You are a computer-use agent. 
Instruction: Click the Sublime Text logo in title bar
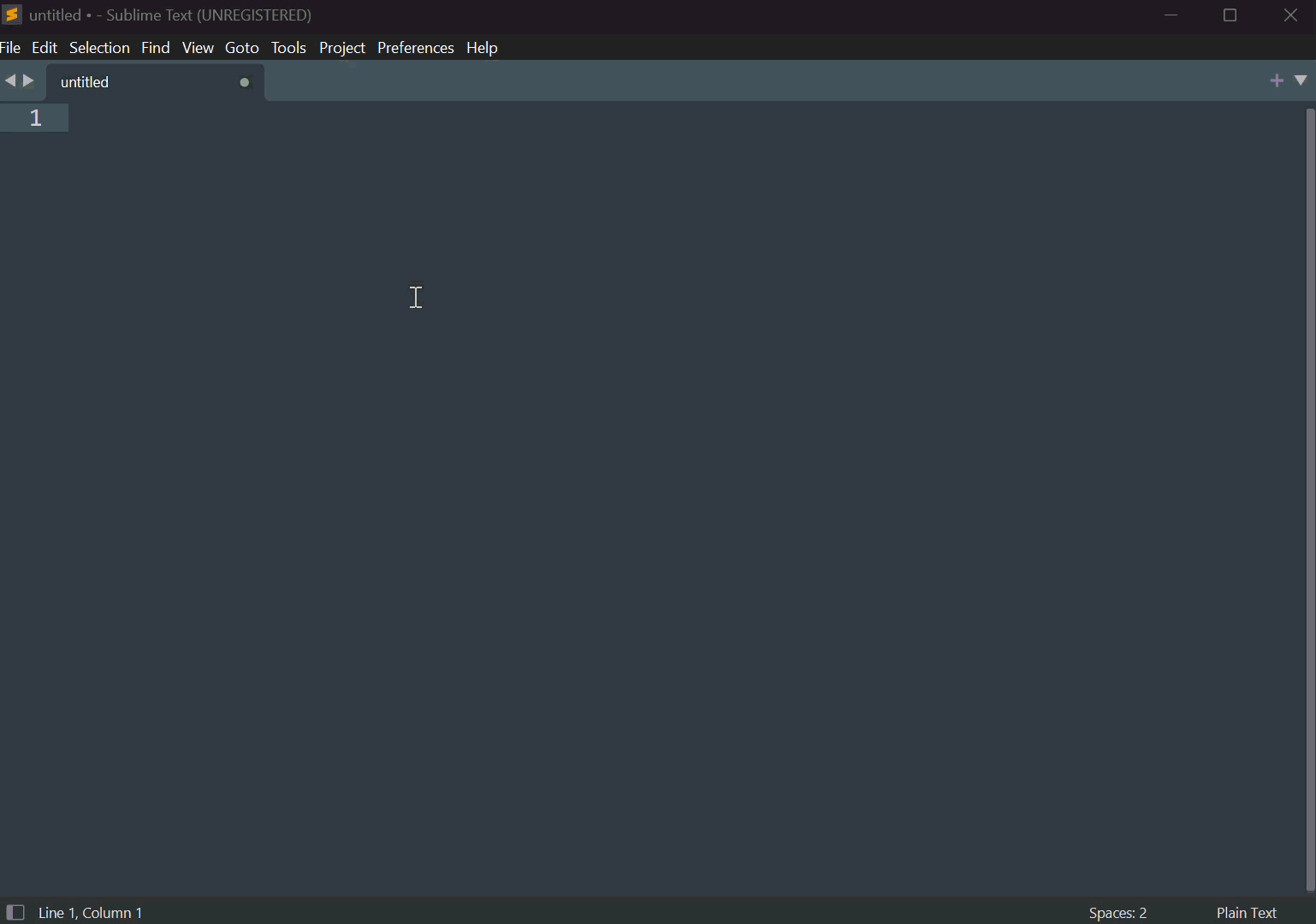point(12,15)
